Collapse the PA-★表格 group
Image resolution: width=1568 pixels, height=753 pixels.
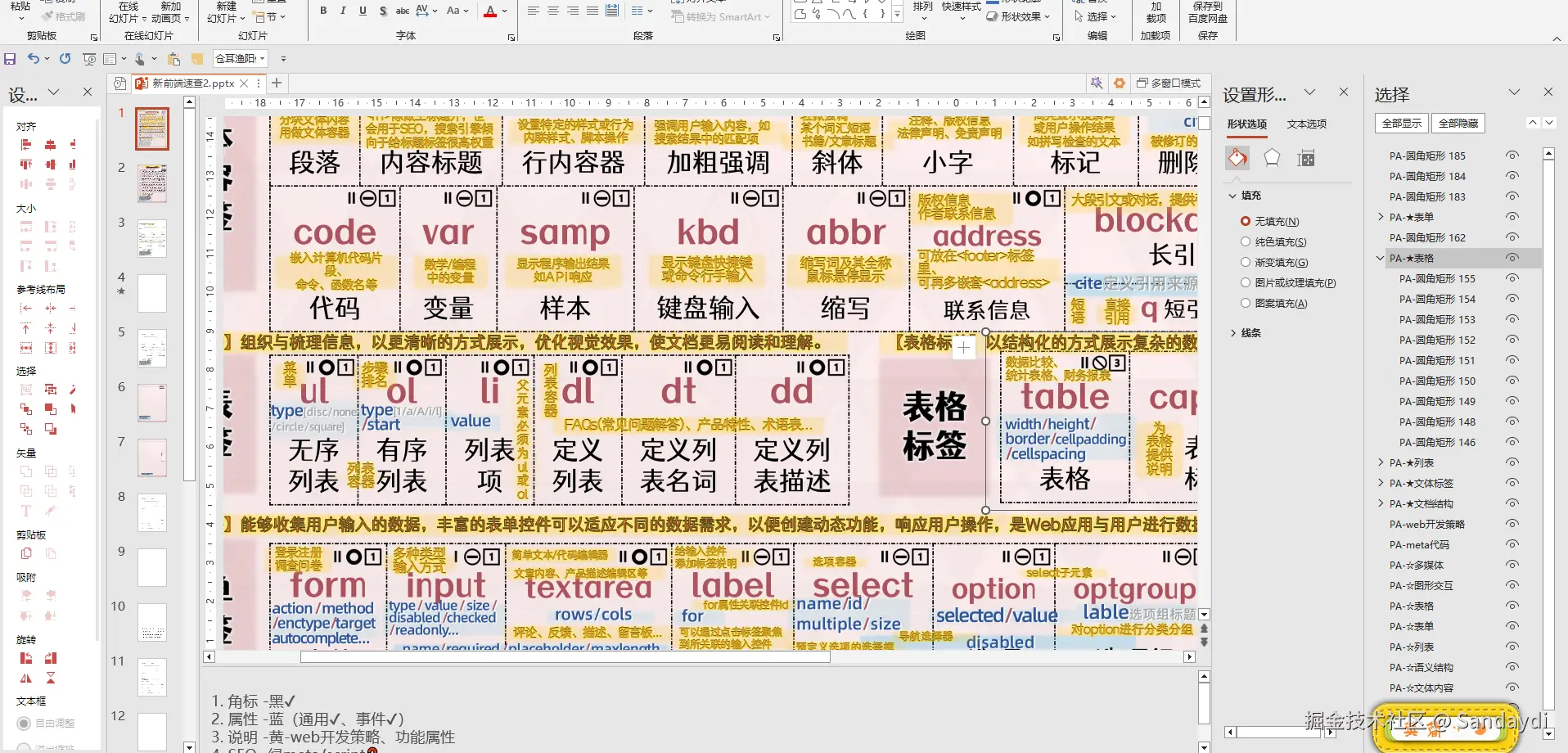click(x=1381, y=257)
